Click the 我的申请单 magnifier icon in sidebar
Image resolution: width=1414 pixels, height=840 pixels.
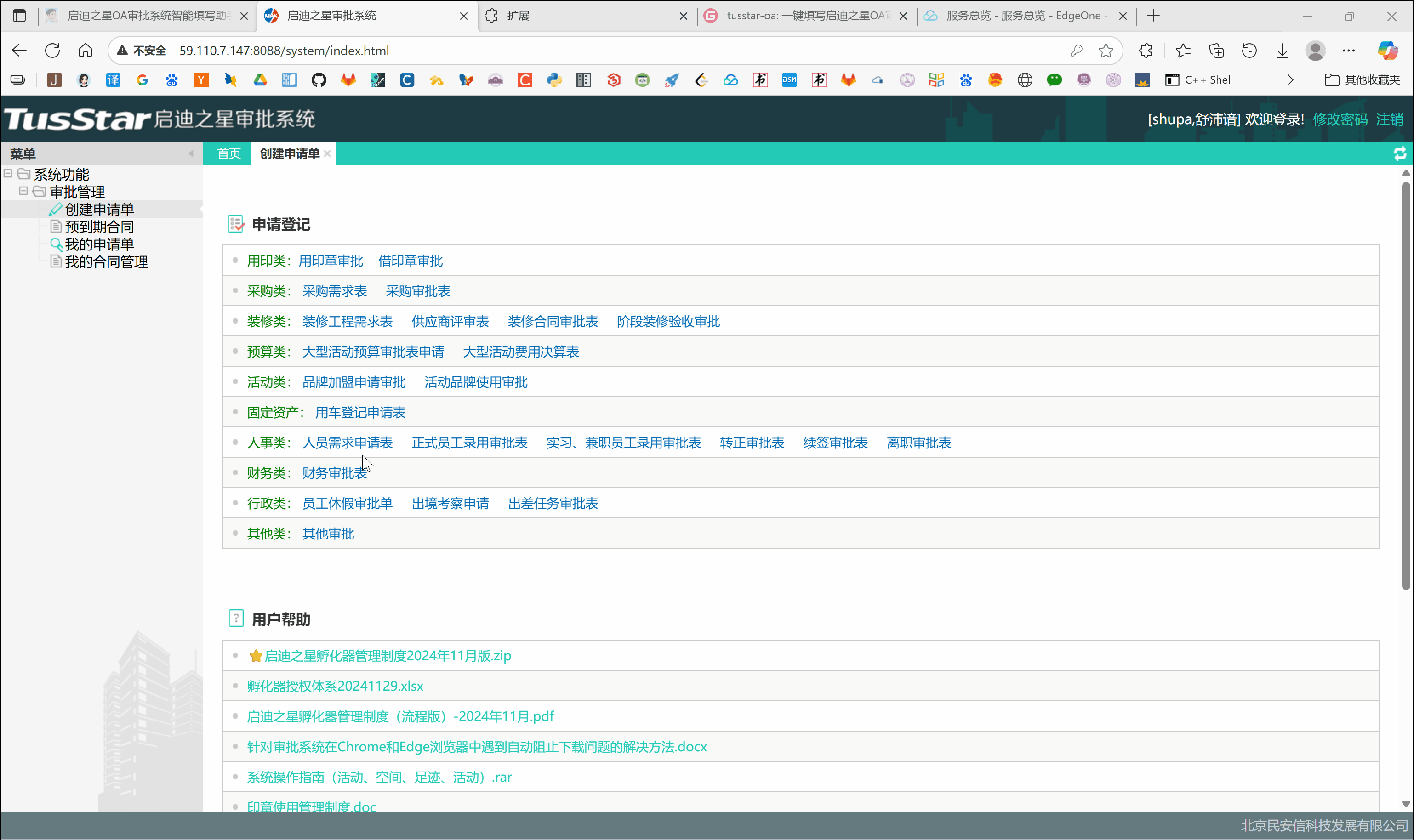56,244
